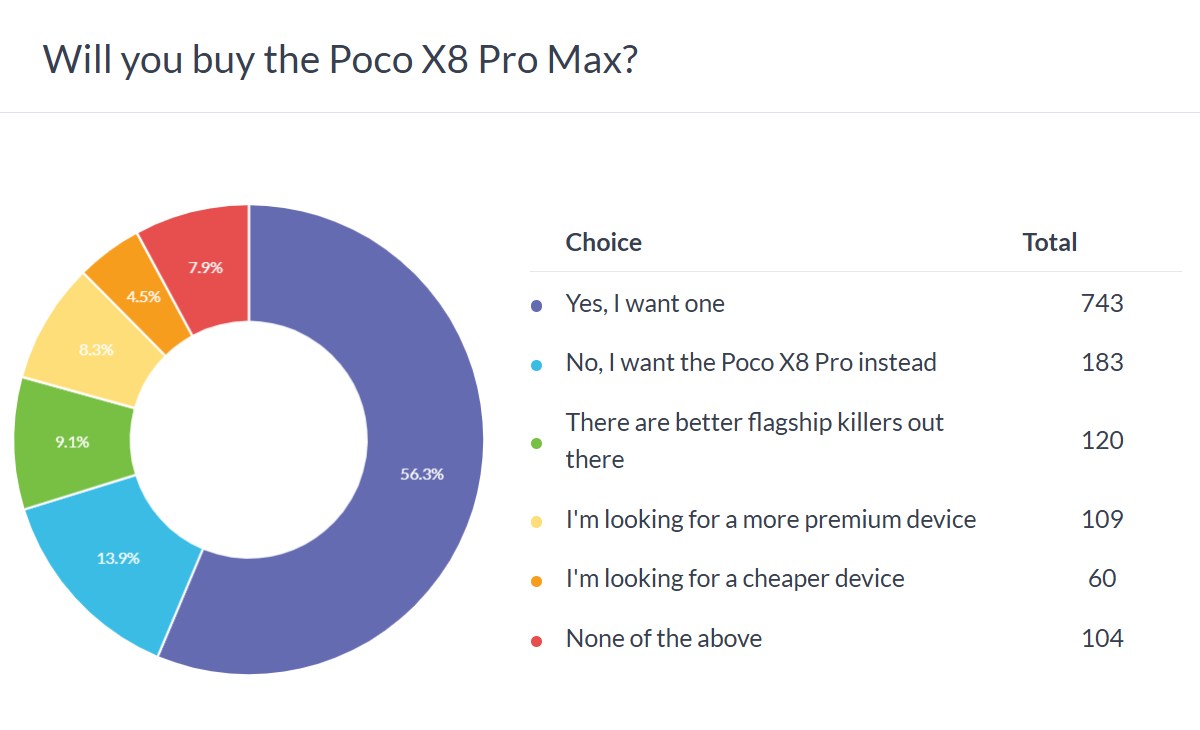Click the green 9.1% donut segment
1200x730 pixels.
[70, 442]
